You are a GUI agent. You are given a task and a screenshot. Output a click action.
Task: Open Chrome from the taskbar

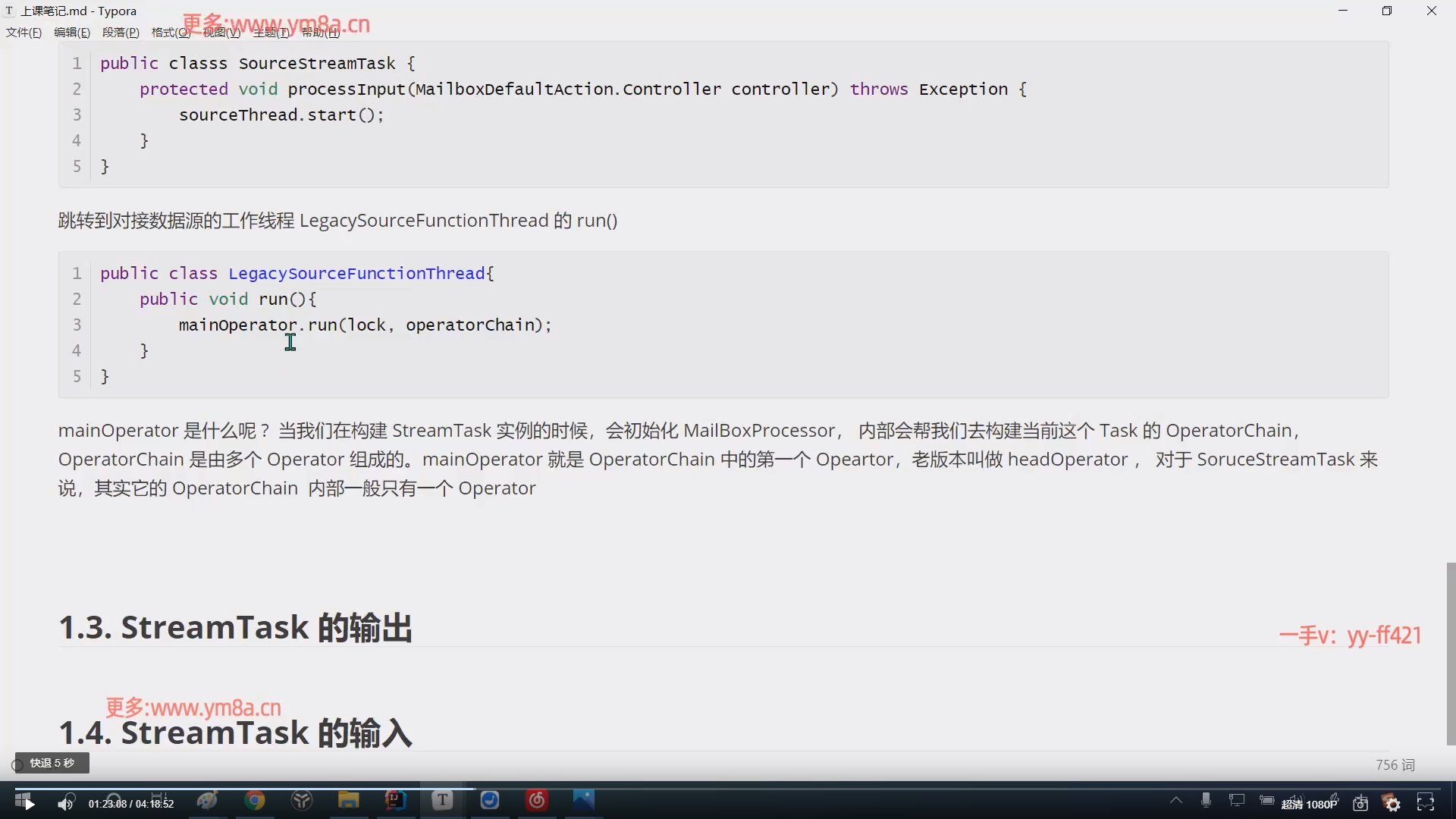(255, 801)
